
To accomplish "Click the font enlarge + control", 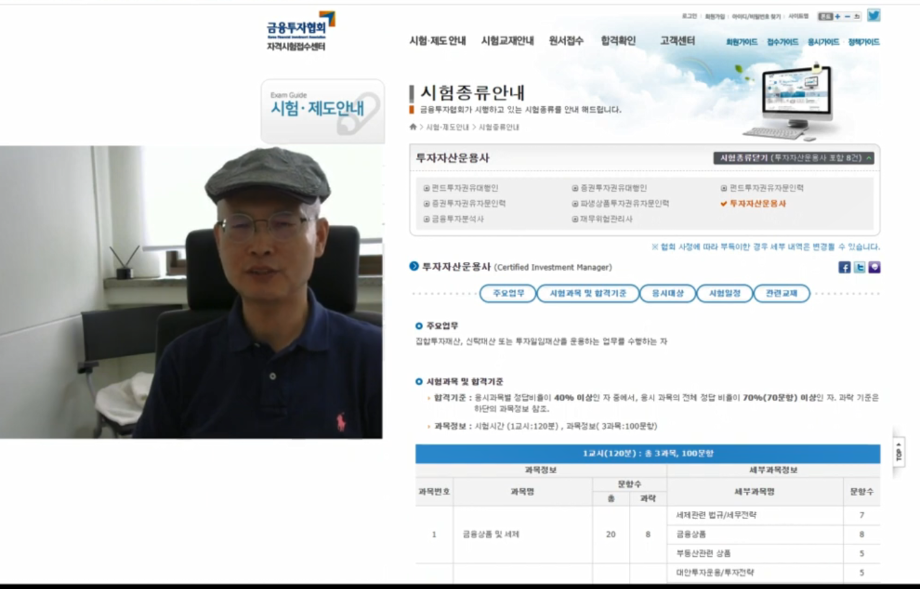I will click(x=838, y=15).
